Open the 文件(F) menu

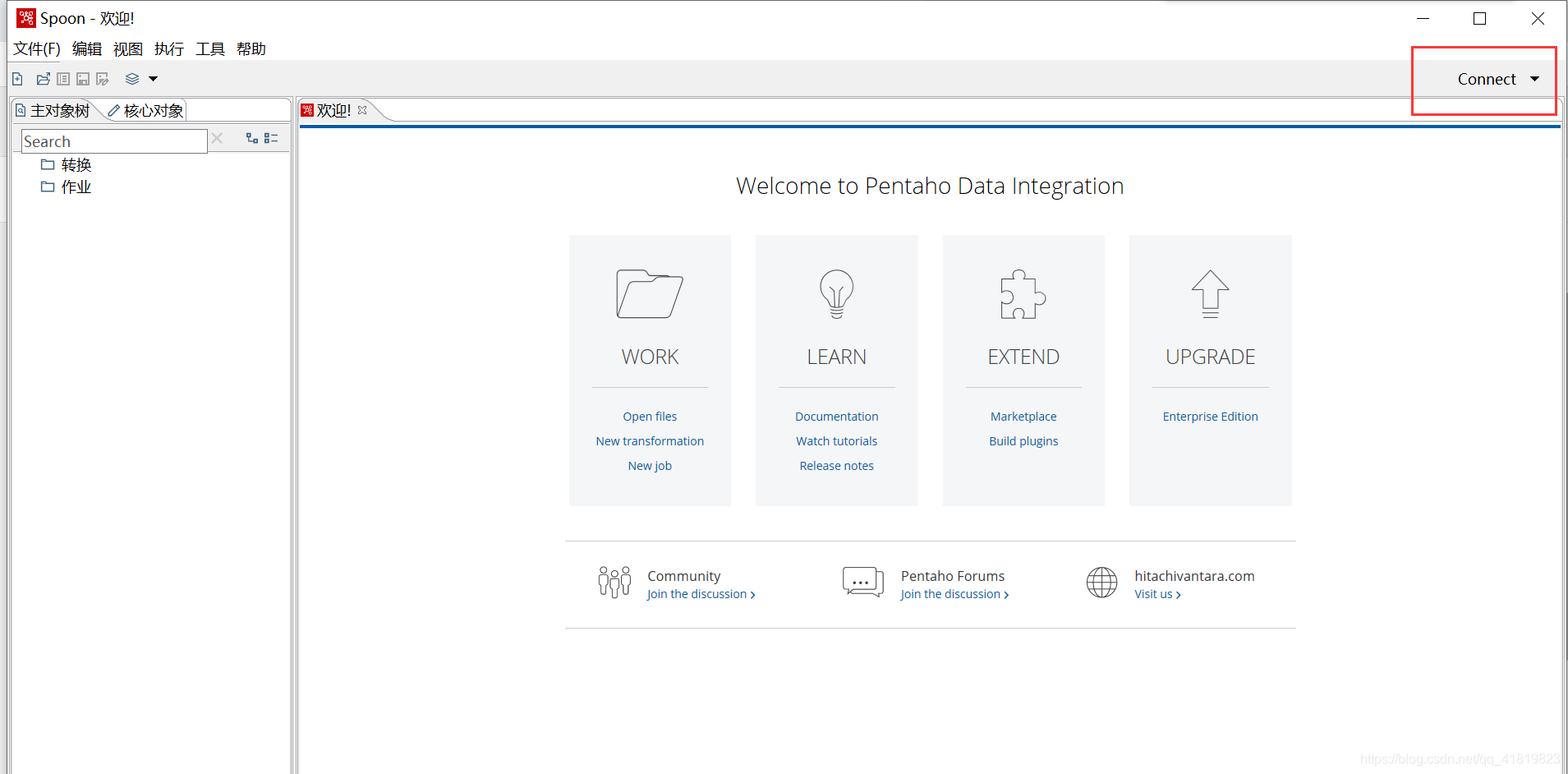(x=37, y=49)
